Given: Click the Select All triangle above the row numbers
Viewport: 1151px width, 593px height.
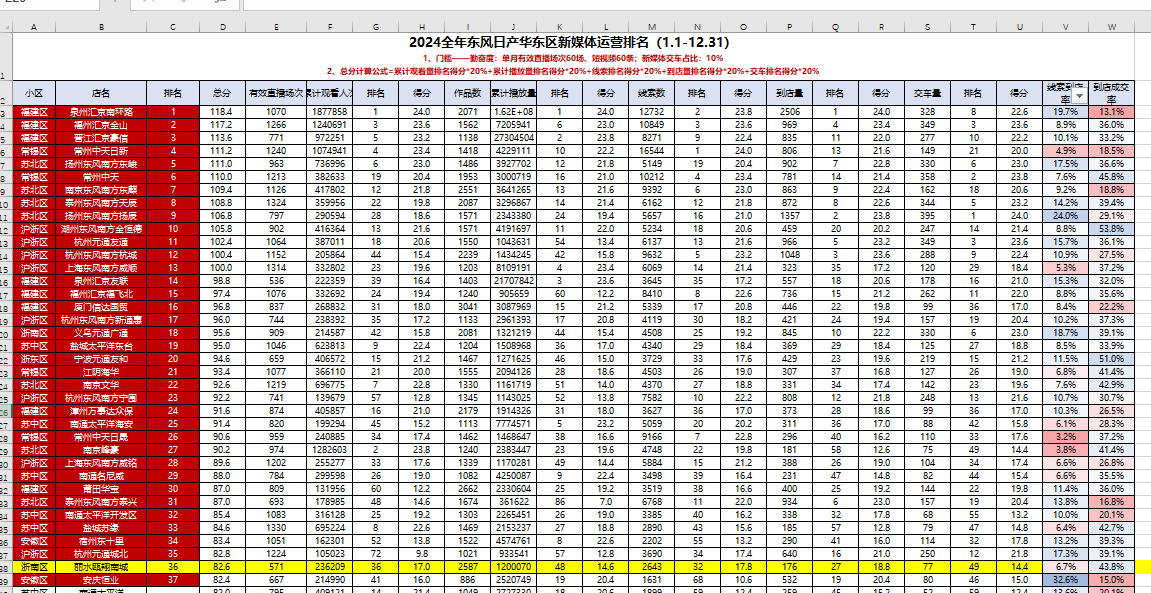Looking at the screenshot, I should [x=7, y=25].
